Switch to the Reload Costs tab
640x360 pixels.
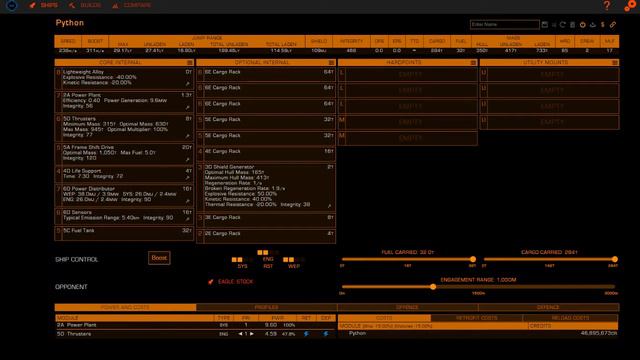pyautogui.click(x=570, y=318)
